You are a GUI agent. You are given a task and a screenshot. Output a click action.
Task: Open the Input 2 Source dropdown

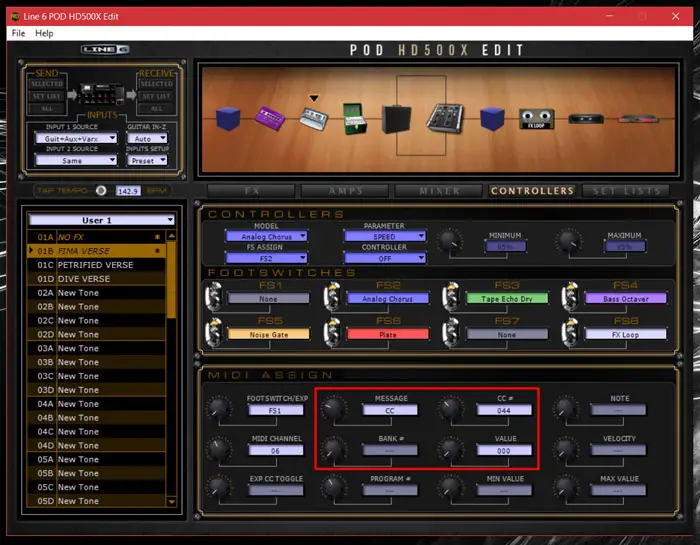pos(76,160)
